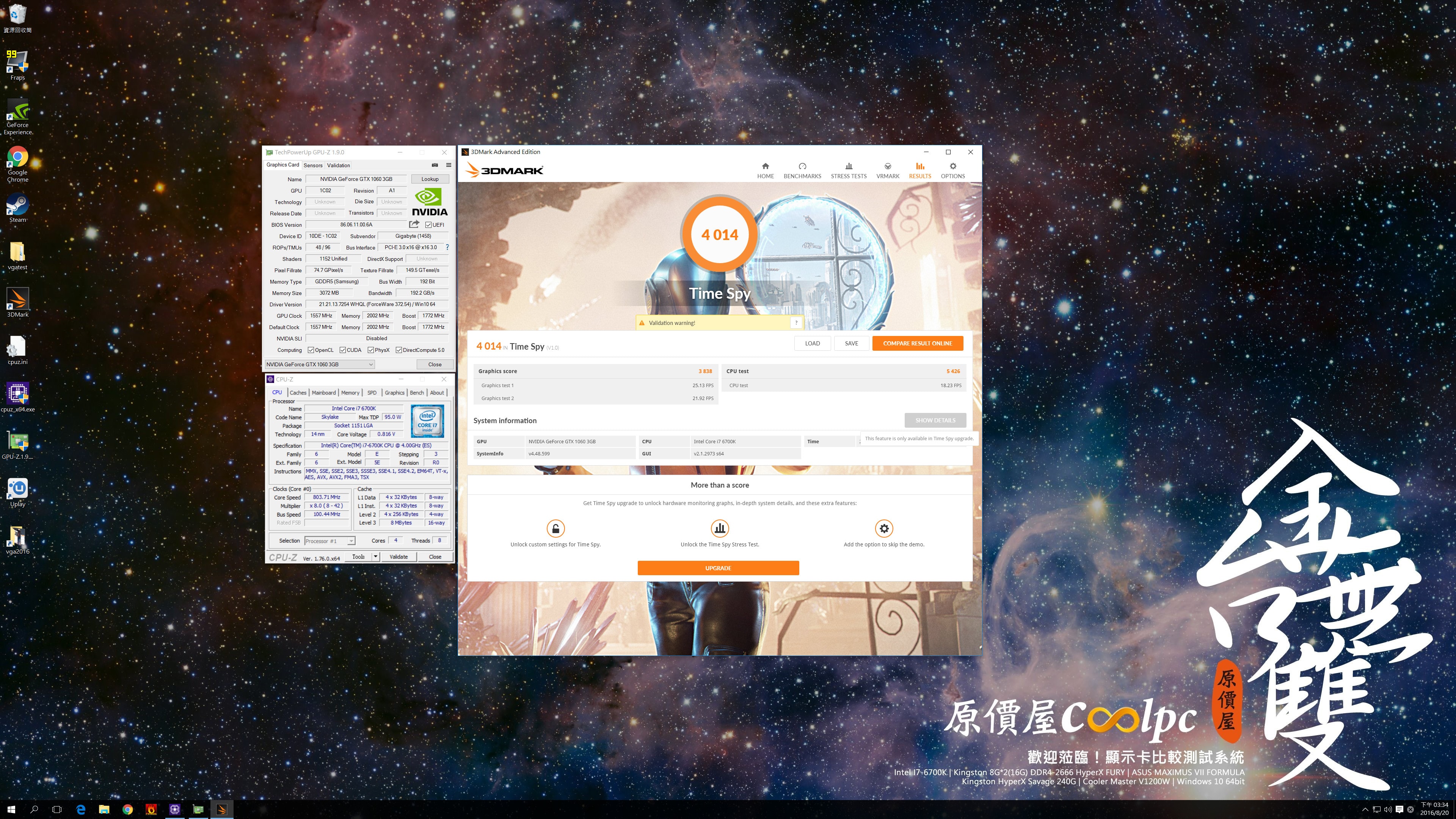Open the Recycle Bin desktop icon

(x=17, y=17)
